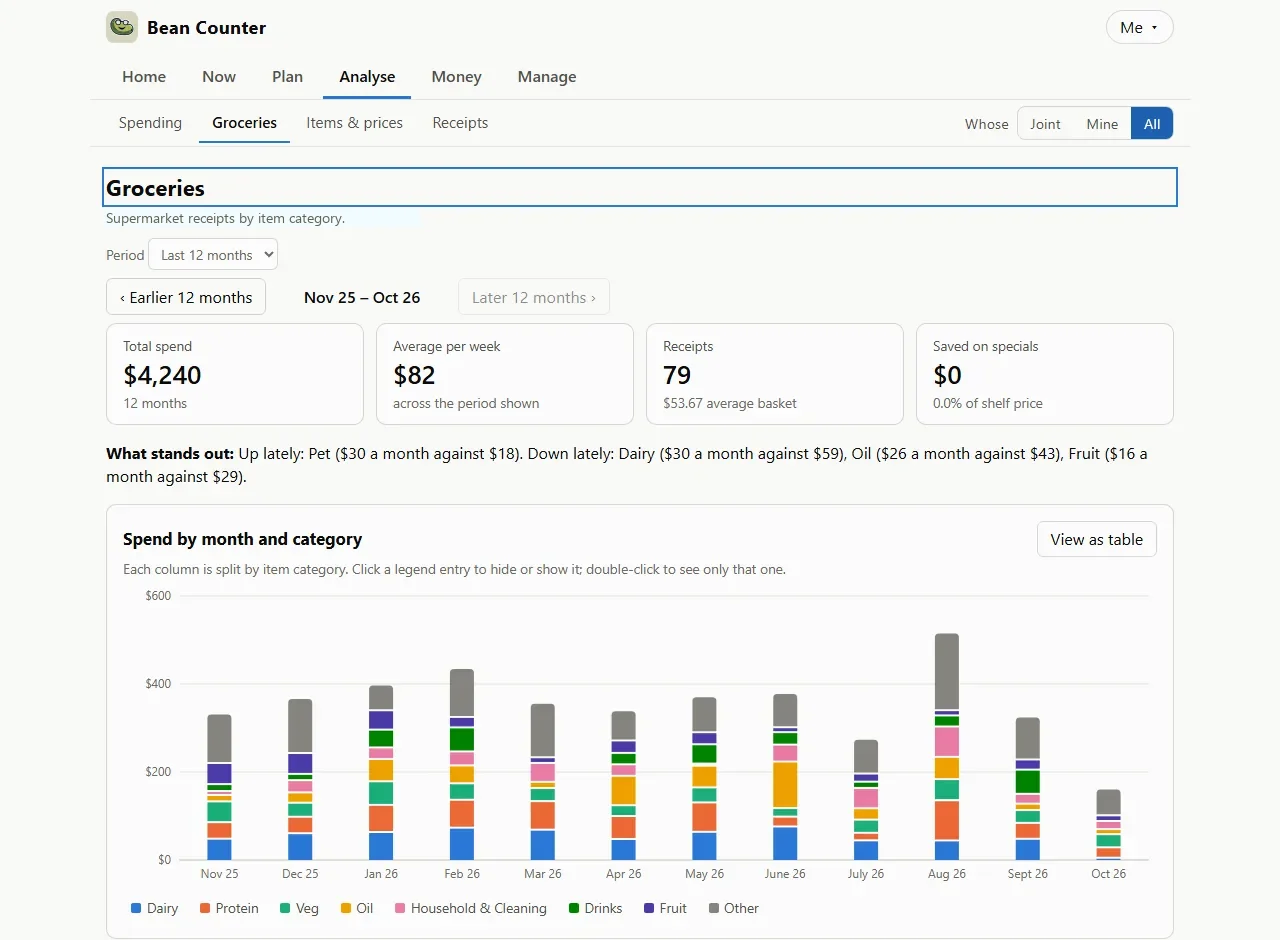Toggle the Protein legend entry
The width and height of the screenshot is (1280, 940).
[229, 908]
